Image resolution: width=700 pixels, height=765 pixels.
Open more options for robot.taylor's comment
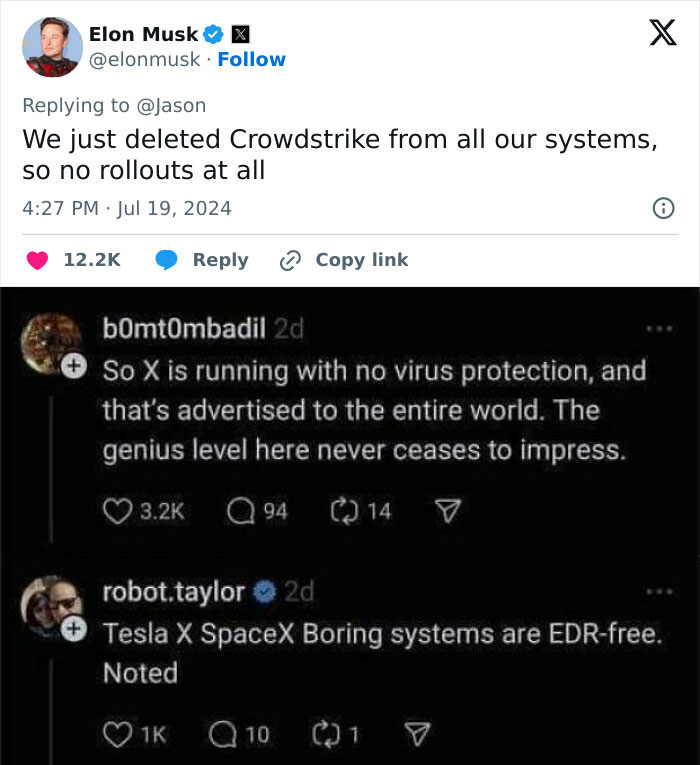tap(656, 591)
